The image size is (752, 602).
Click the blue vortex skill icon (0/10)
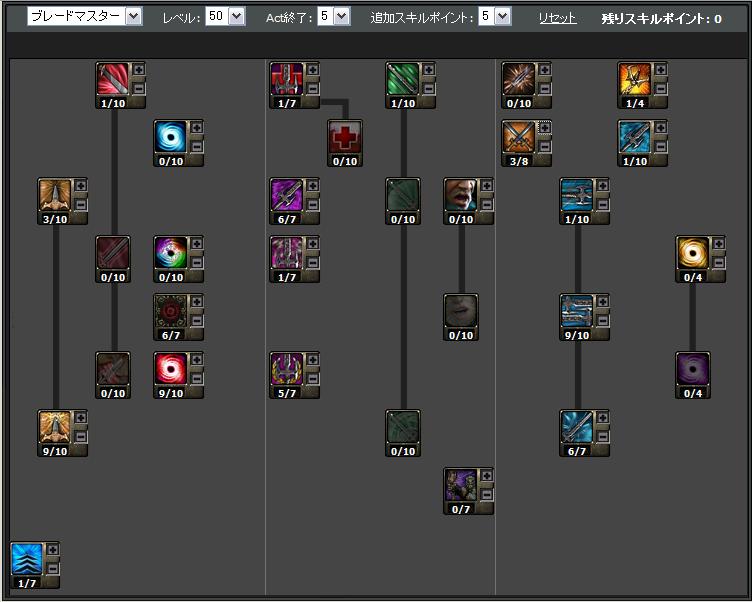tap(171, 137)
